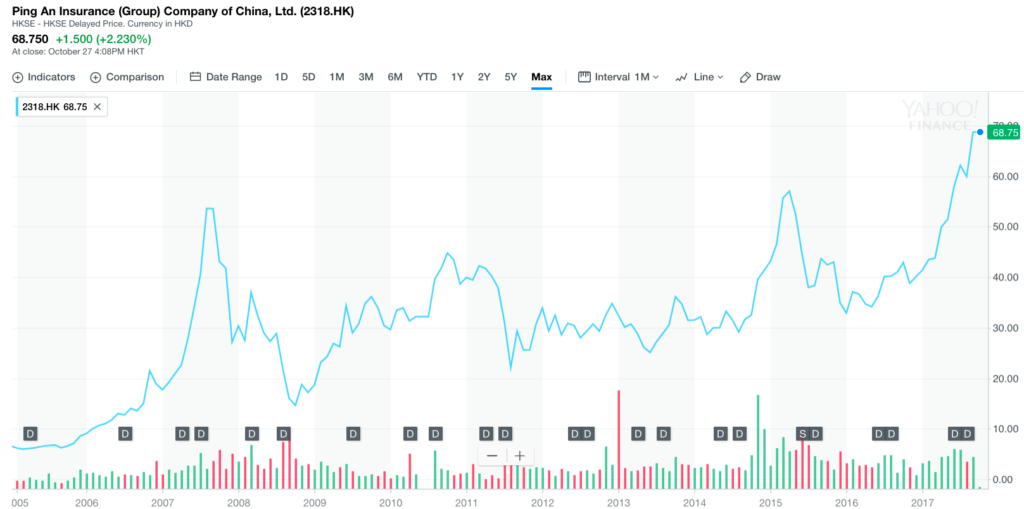Image resolution: width=1024 pixels, height=509 pixels.
Task: Click the blue endpoint dot on price line
Action: [980, 132]
